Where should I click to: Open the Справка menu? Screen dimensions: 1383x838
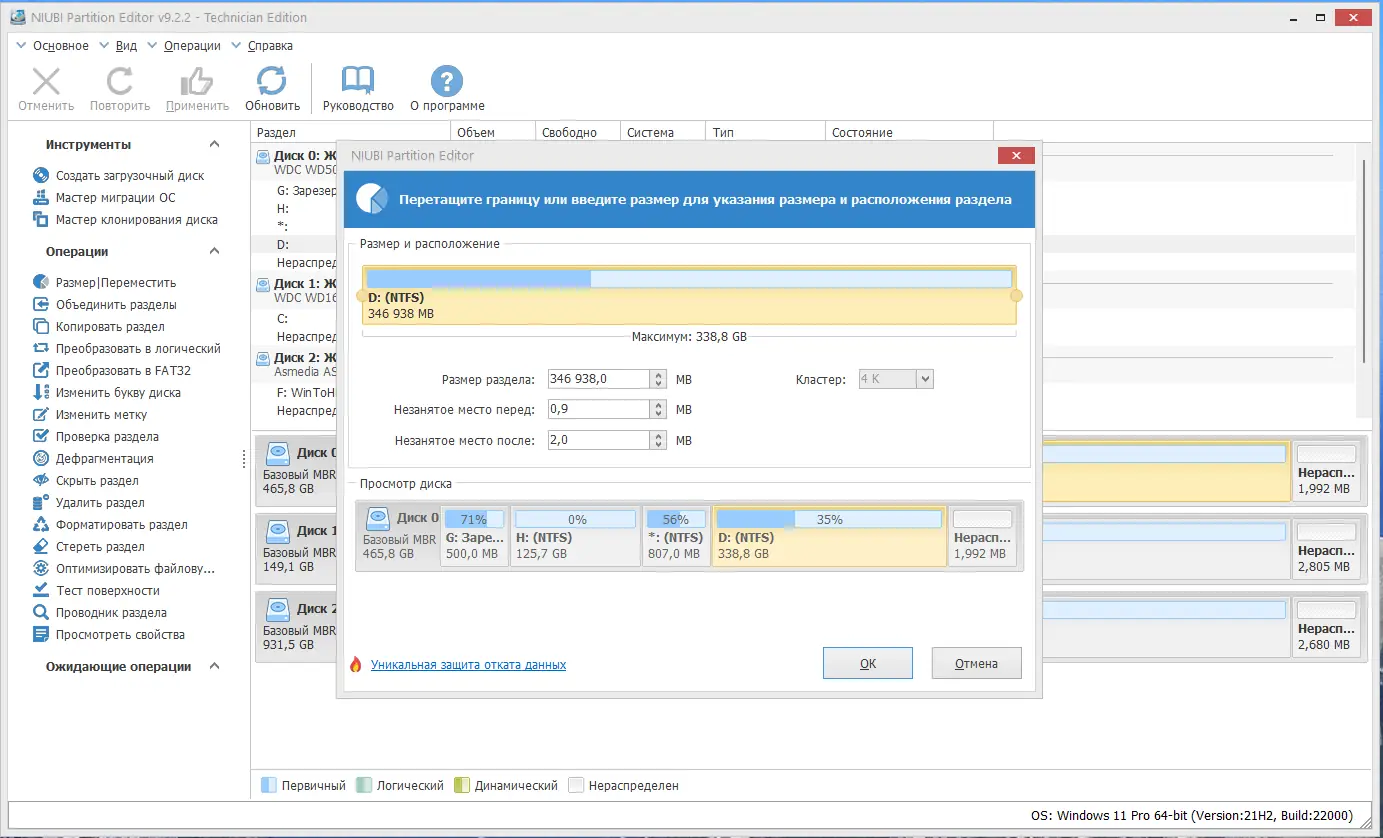tap(269, 46)
